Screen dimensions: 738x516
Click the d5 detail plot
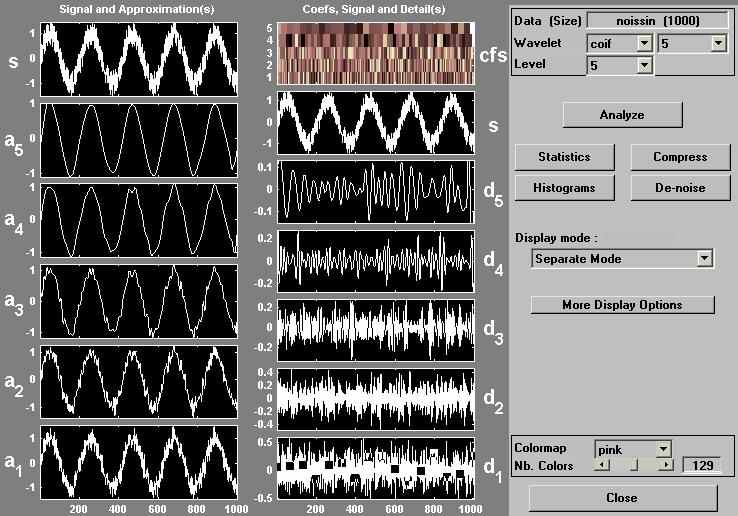click(x=376, y=192)
